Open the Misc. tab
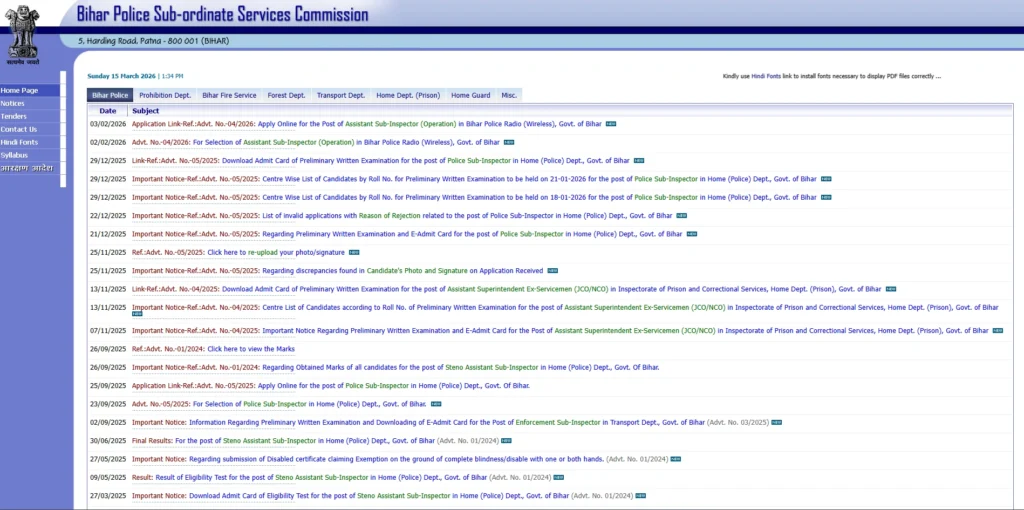The width and height of the screenshot is (1024, 510). tap(509, 95)
